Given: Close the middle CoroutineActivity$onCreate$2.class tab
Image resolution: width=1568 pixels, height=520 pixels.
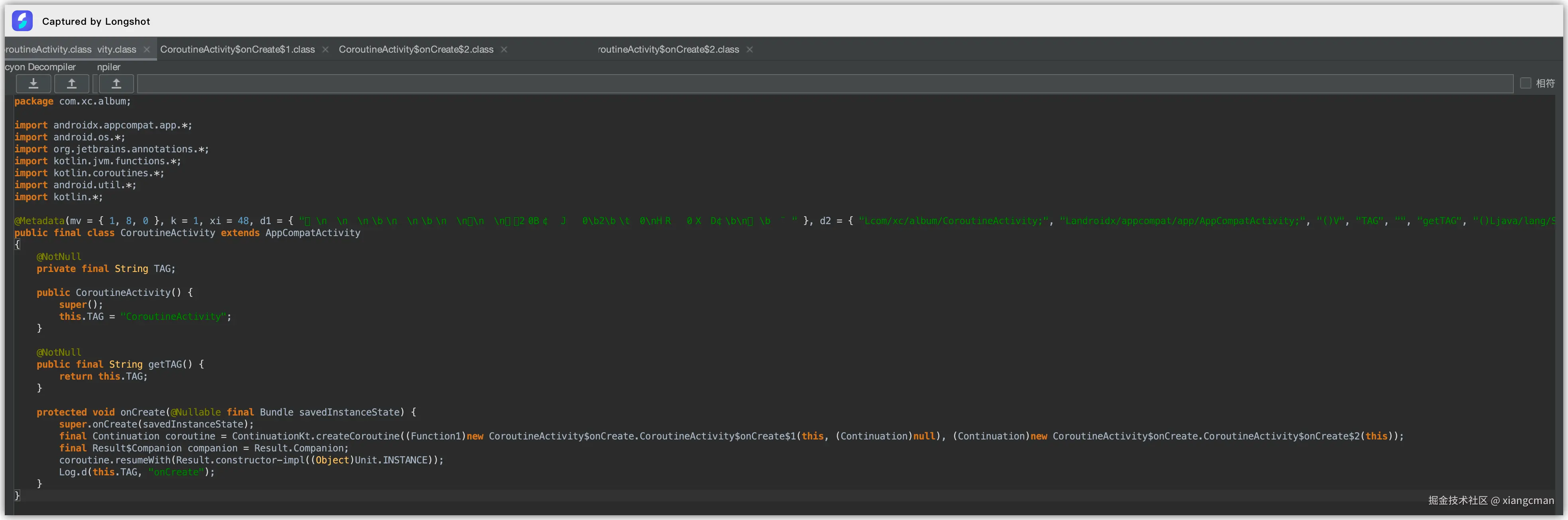Looking at the screenshot, I should (x=504, y=50).
